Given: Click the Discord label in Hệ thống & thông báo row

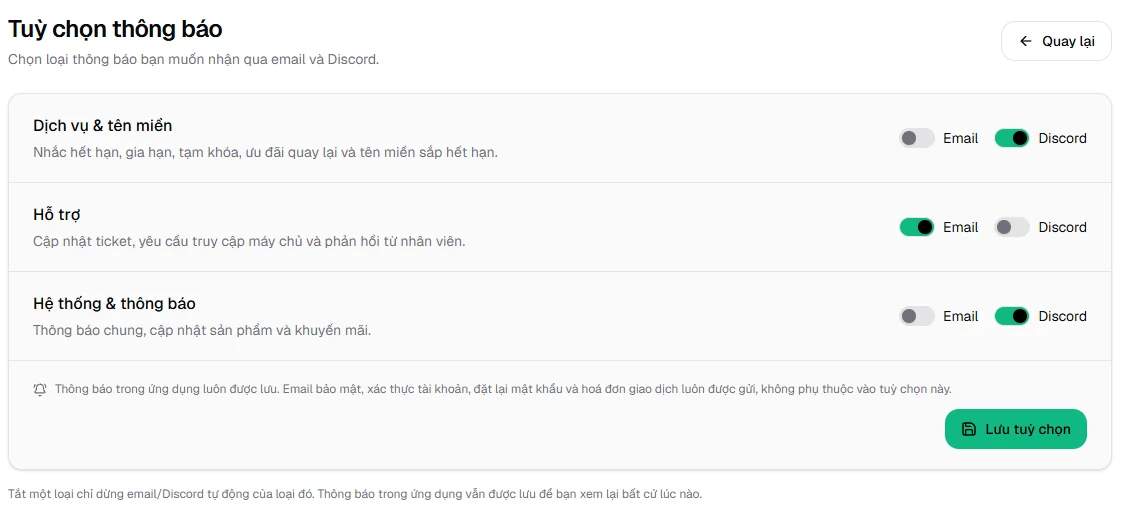Looking at the screenshot, I should tap(1063, 316).
